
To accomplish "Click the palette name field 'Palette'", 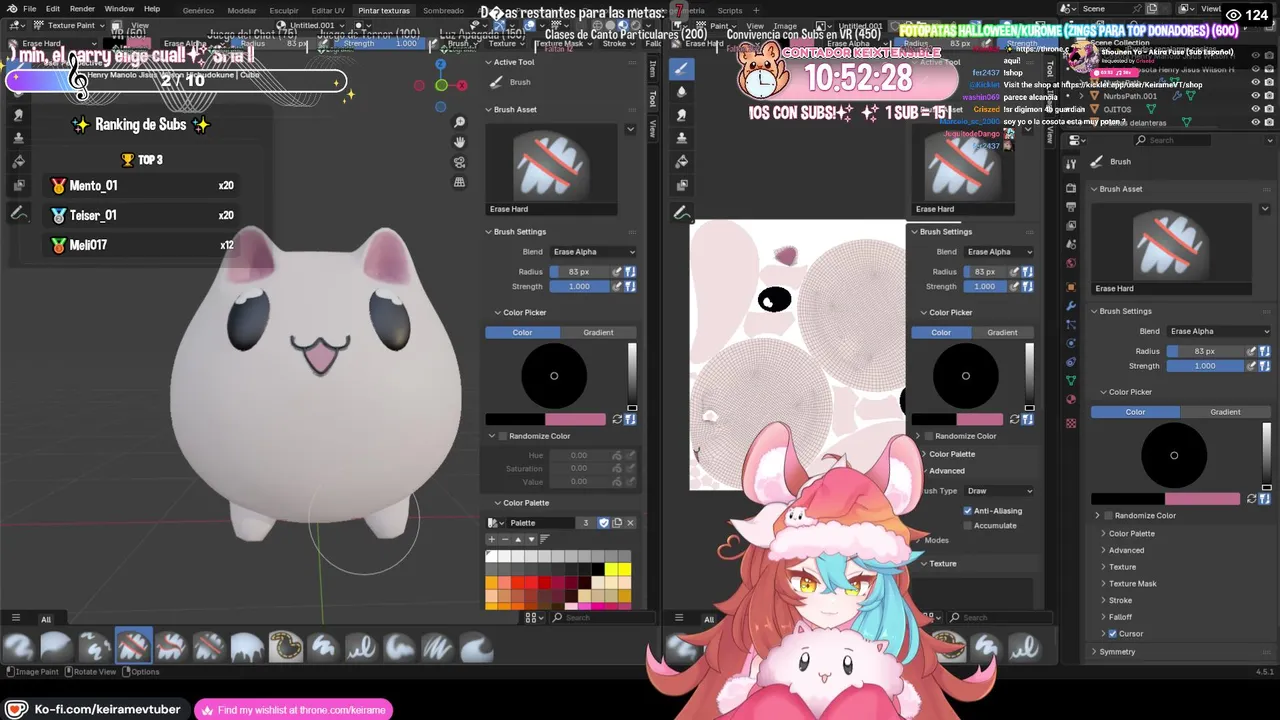I will click(x=543, y=523).
